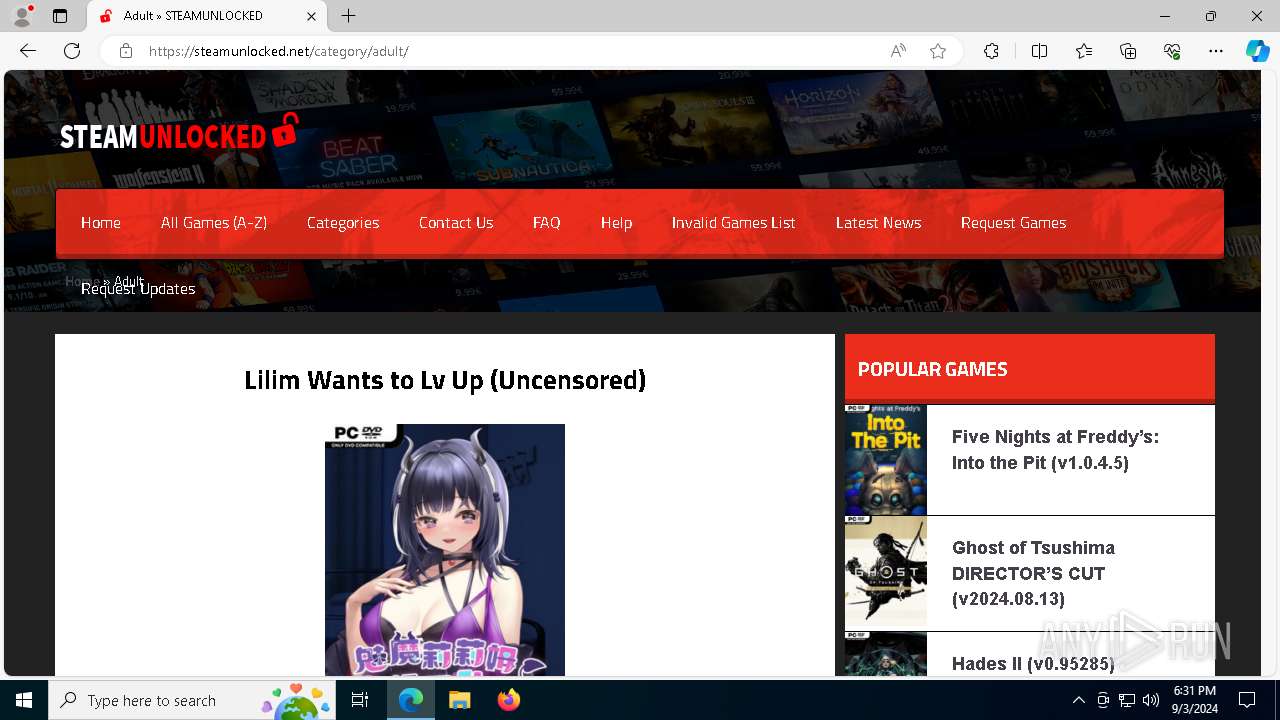1280x720 pixels.
Task: View site information lock icon
Action: coord(126,51)
